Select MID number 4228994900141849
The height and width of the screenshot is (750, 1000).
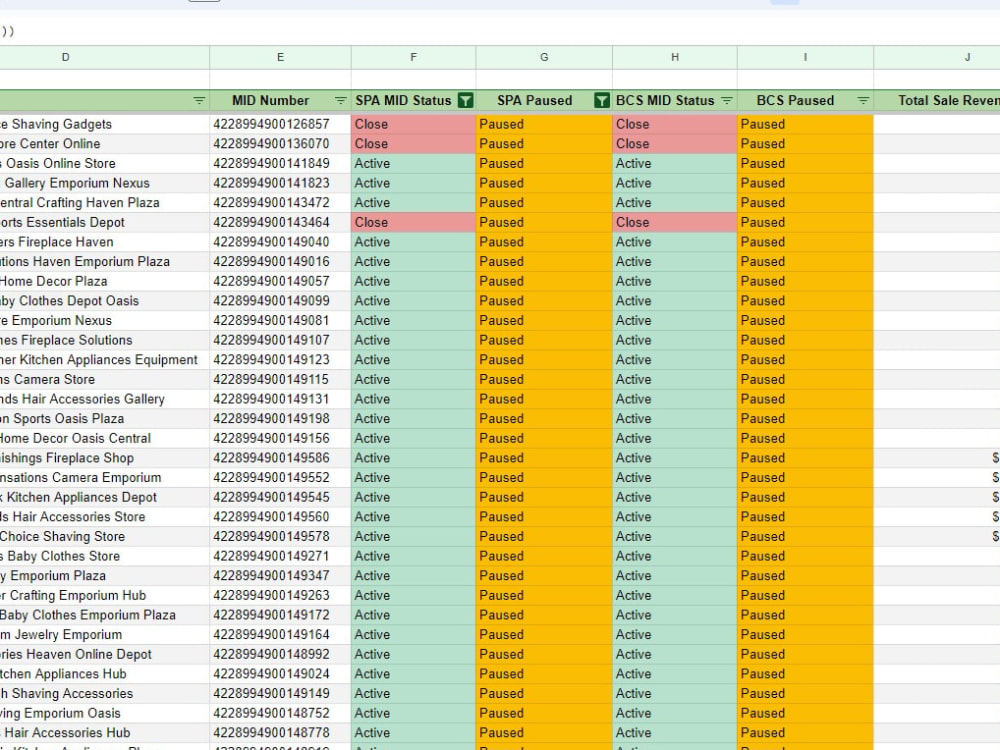[x=280, y=163]
